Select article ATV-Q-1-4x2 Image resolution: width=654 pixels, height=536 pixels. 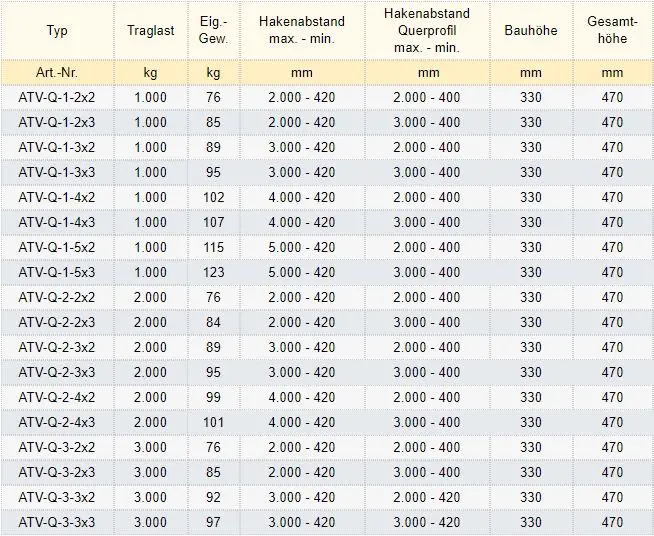pos(57,197)
